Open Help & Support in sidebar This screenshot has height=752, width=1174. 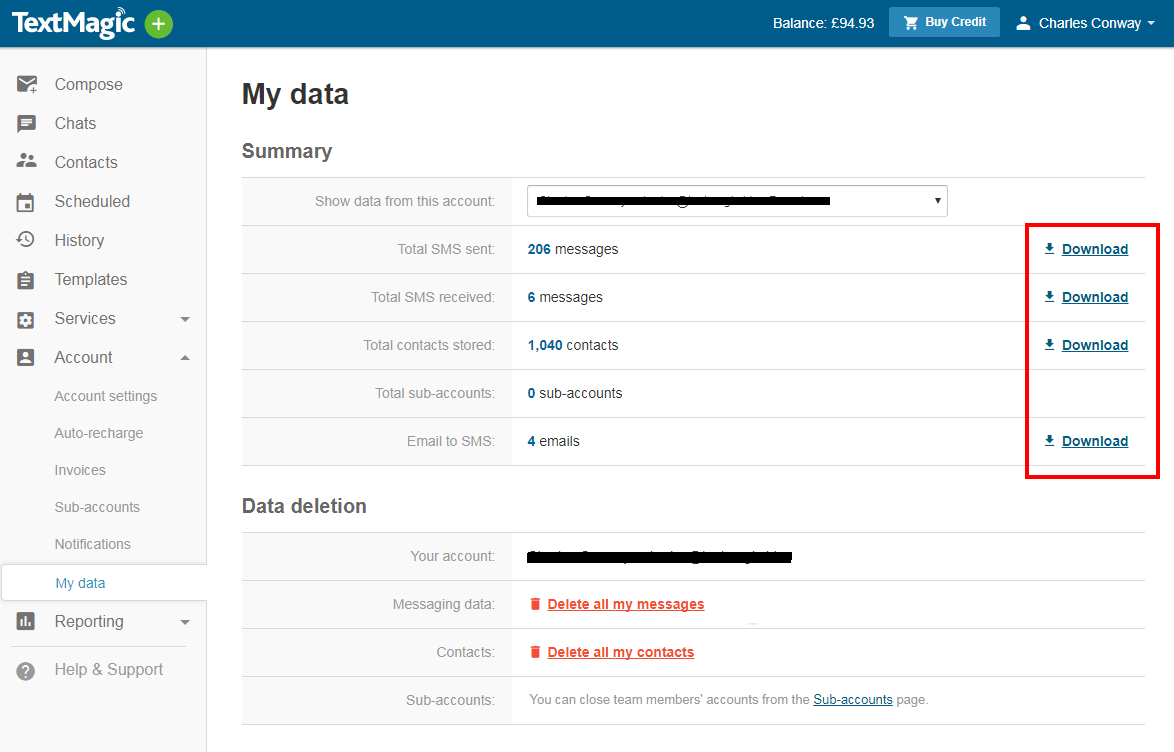click(109, 670)
